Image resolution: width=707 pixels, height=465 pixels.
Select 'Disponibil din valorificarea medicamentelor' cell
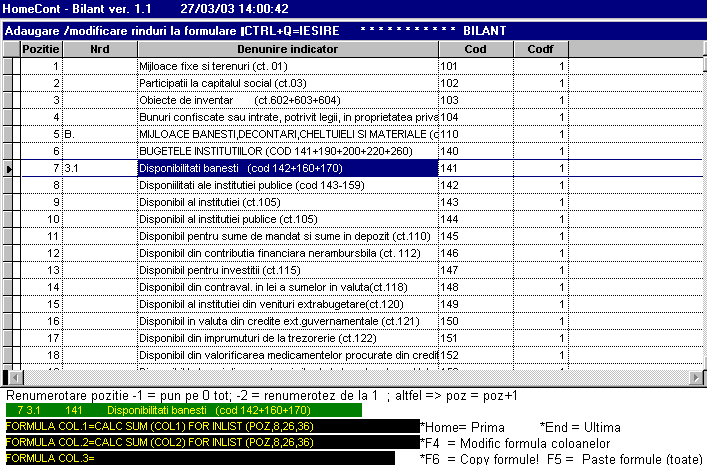coord(288,355)
